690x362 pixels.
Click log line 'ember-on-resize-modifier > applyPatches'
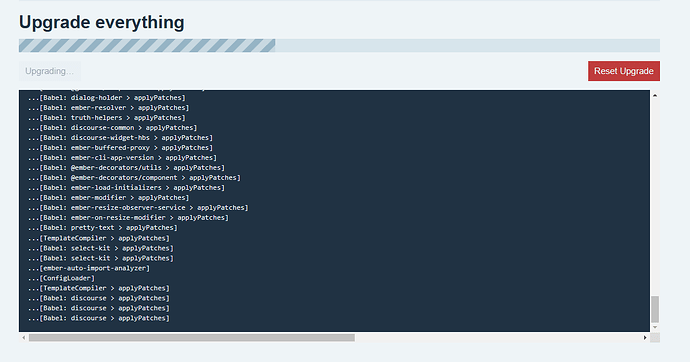click(x=128, y=218)
